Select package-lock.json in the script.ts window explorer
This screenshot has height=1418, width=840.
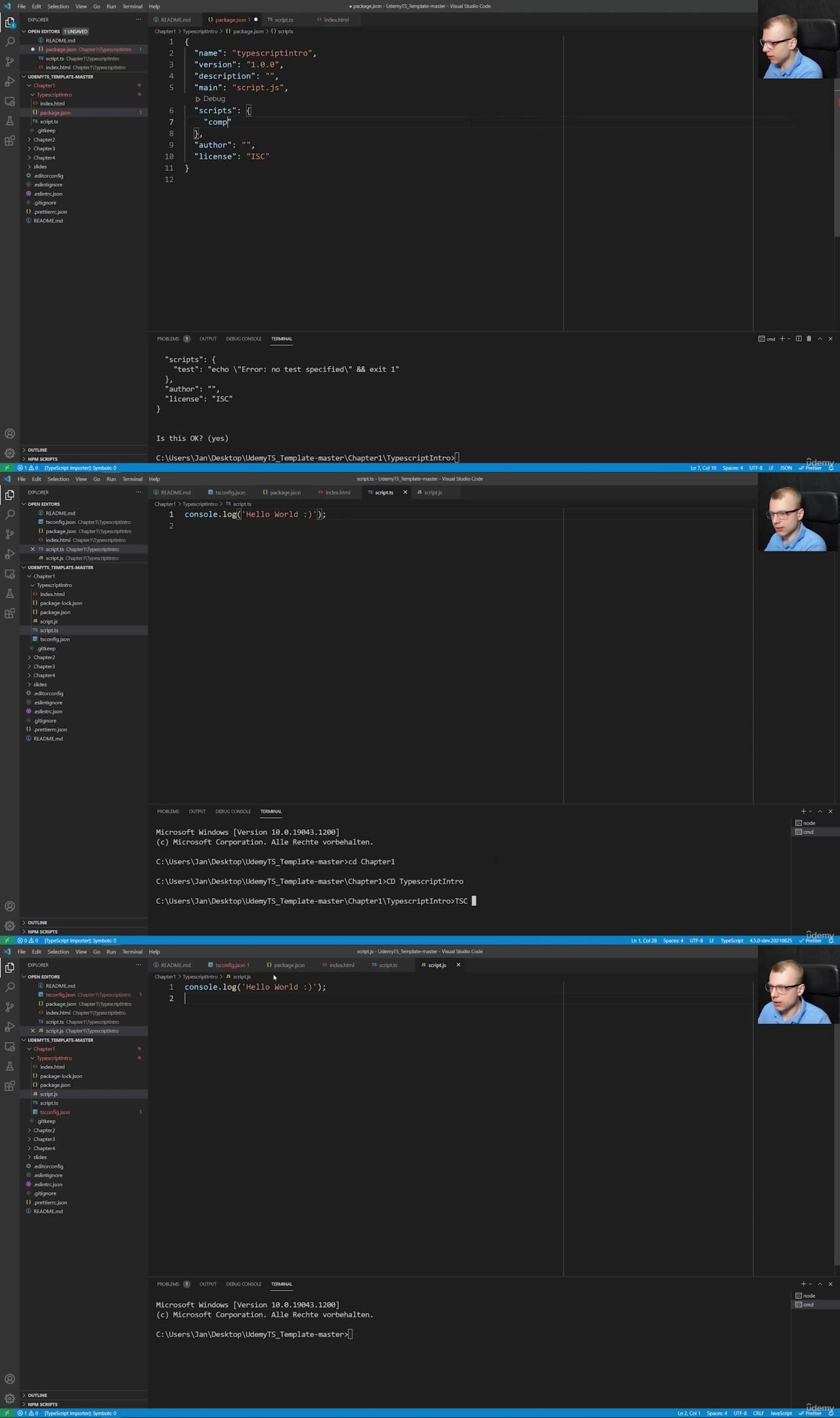(60, 603)
